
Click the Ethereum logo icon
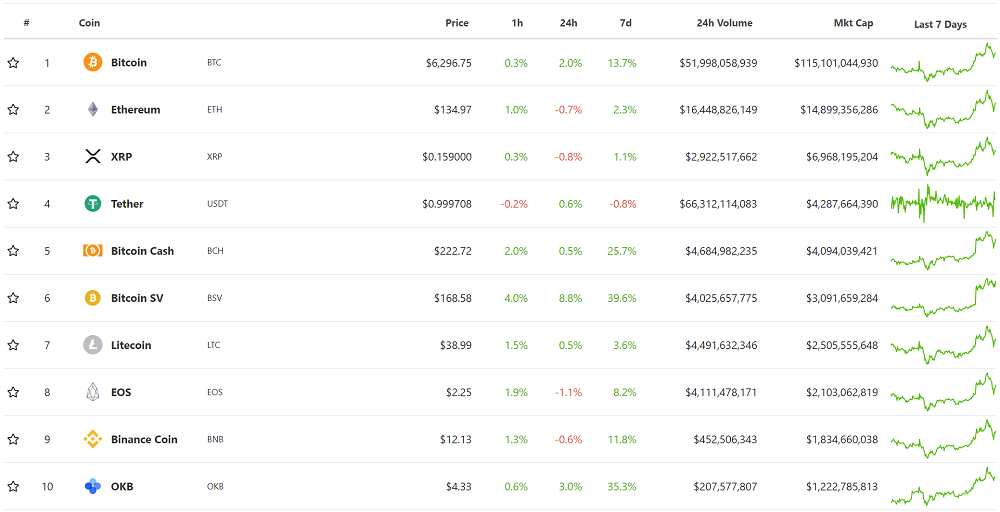[92, 110]
